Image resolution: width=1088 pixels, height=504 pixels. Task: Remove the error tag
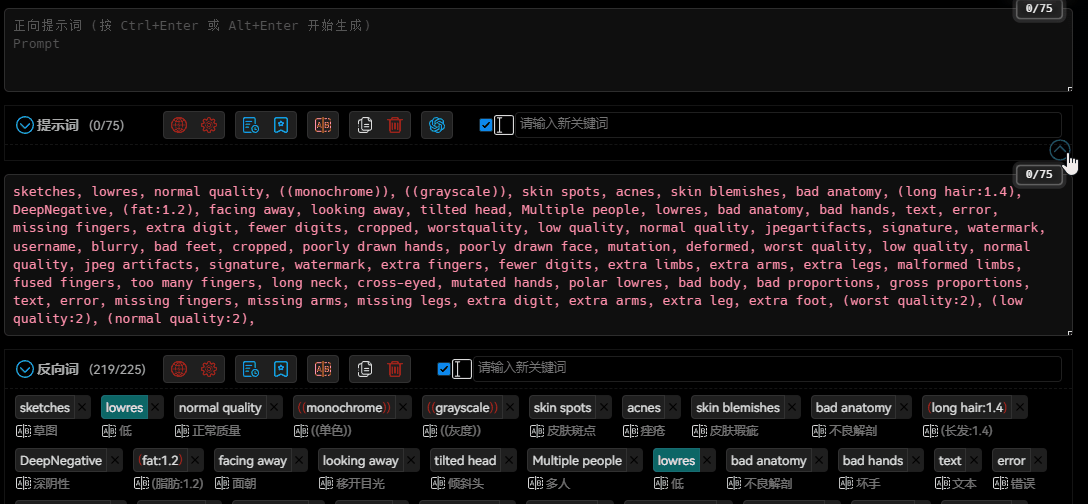click(x=1038, y=460)
